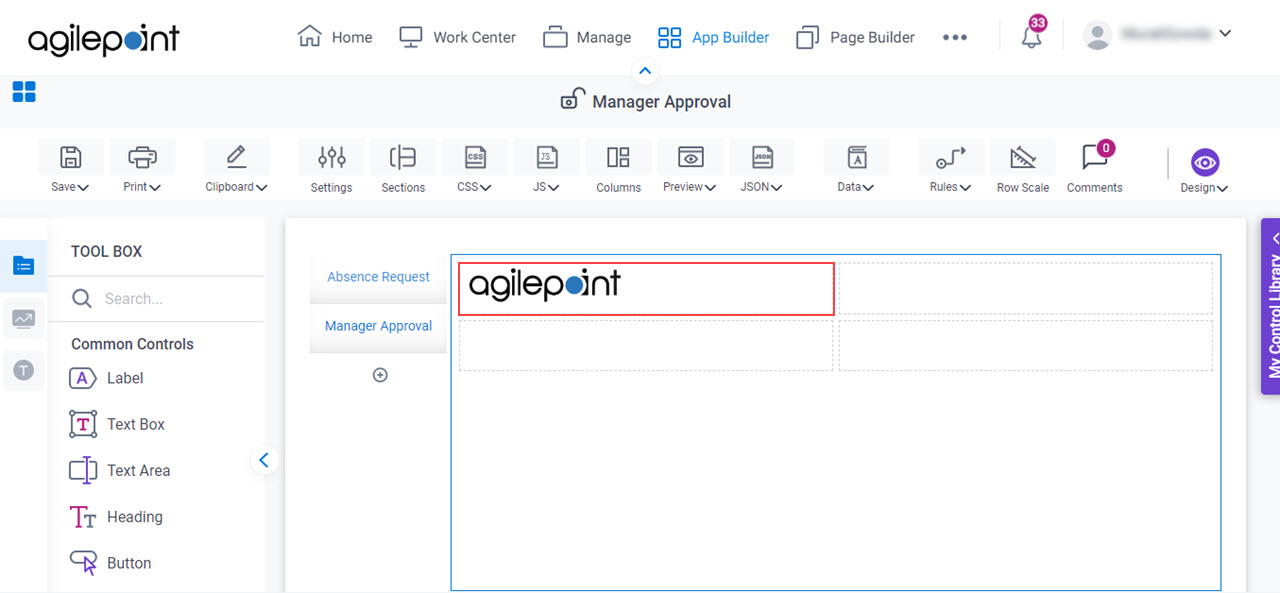
Task: Choose the Text Area control
Action: pyautogui.click(x=119, y=470)
